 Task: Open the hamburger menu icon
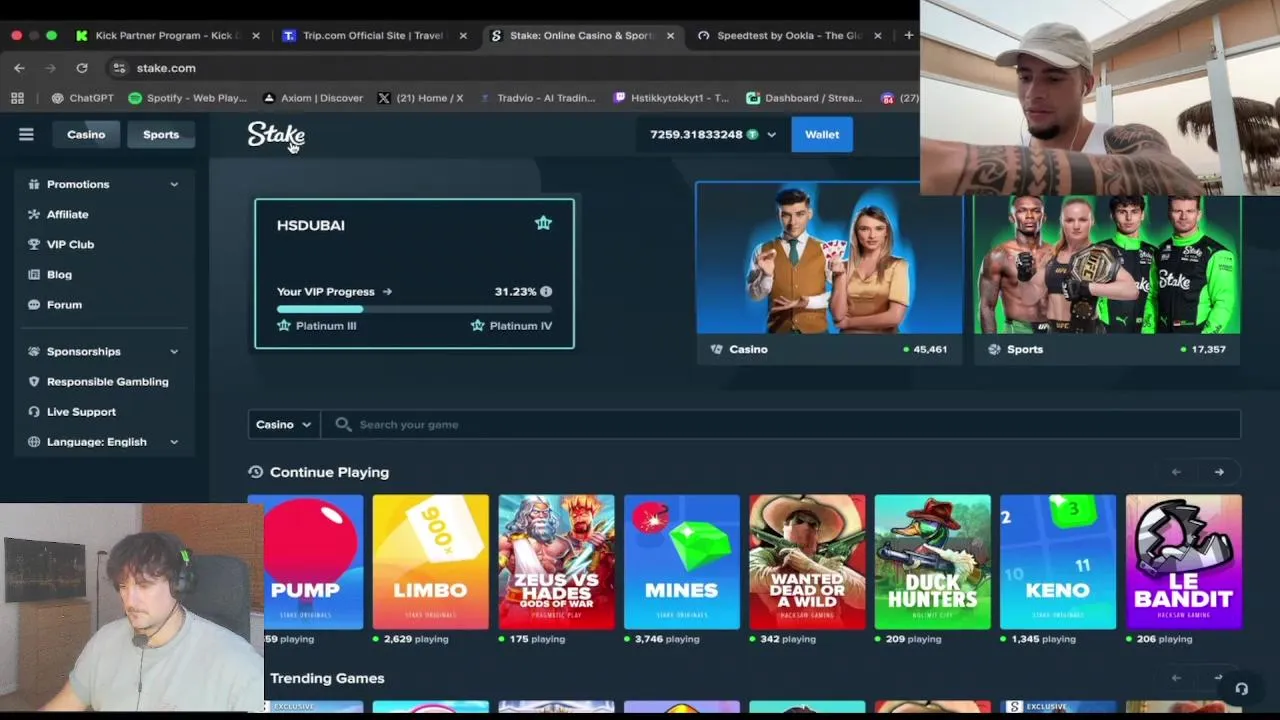pyautogui.click(x=26, y=134)
